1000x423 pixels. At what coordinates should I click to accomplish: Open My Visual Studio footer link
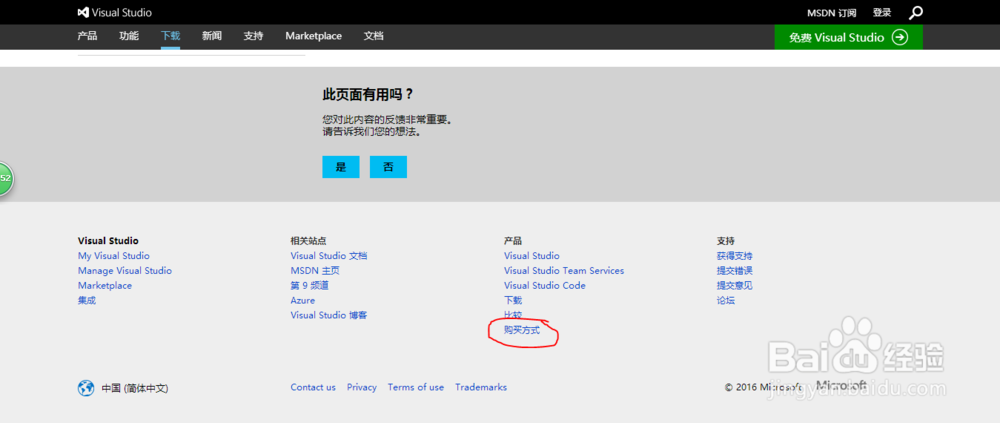(114, 256)
